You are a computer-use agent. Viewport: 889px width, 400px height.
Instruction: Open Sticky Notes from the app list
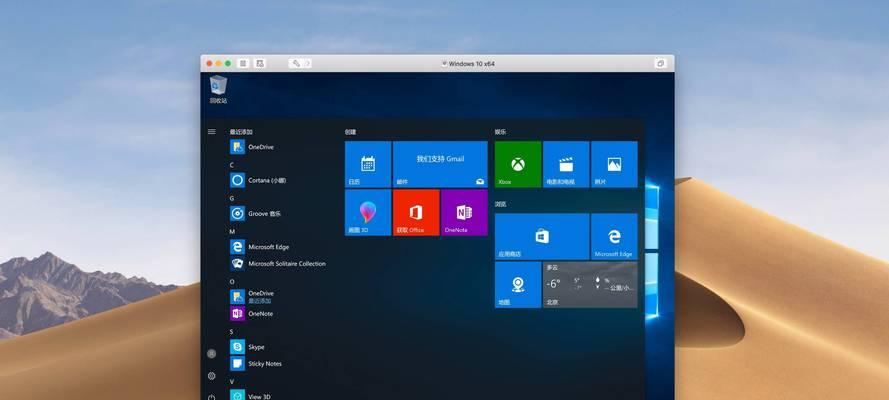coord(256,363)
